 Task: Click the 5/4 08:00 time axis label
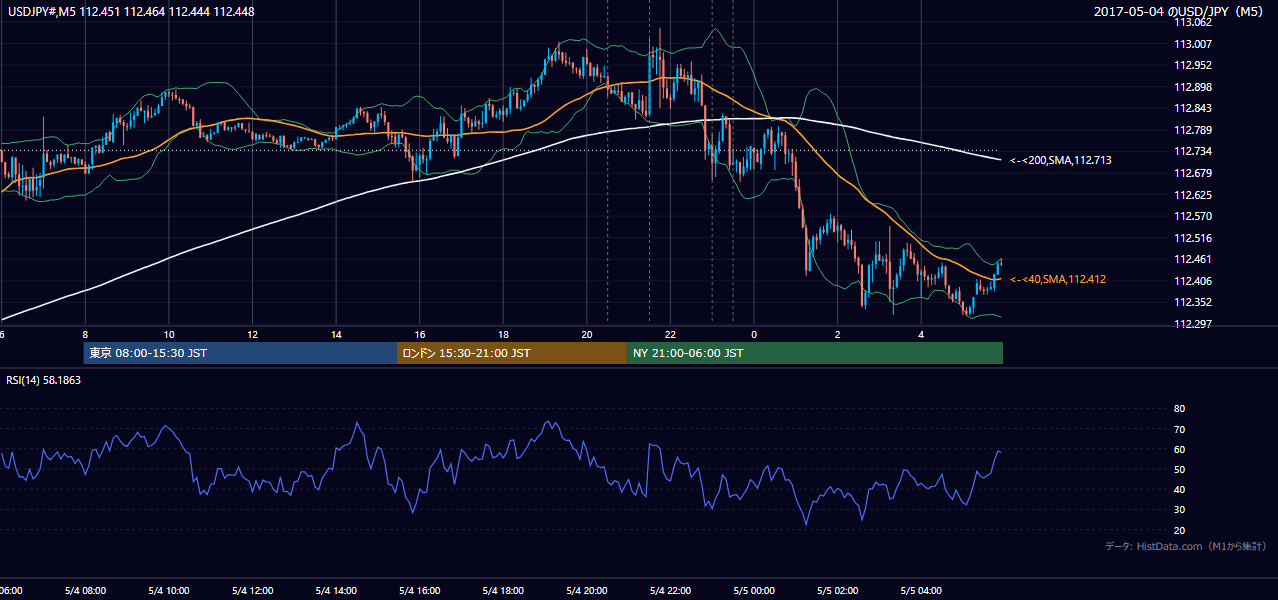click(85, 591)
